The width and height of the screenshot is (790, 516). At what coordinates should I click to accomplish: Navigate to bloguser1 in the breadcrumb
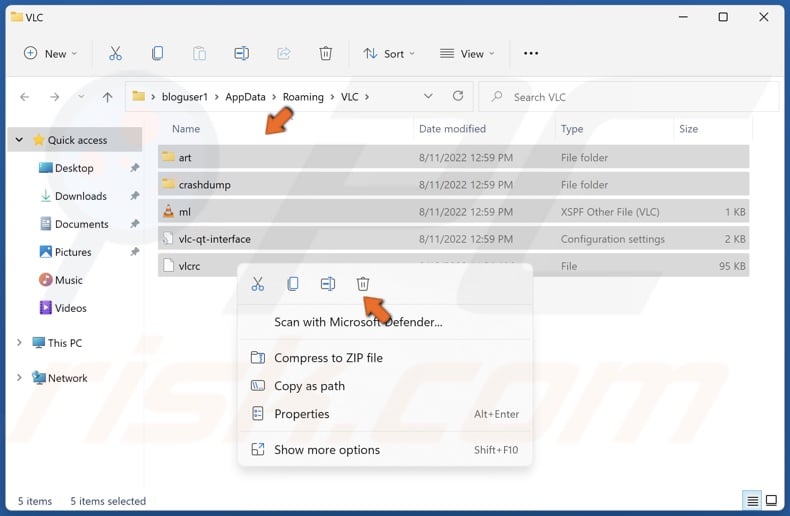click(184, 97)
